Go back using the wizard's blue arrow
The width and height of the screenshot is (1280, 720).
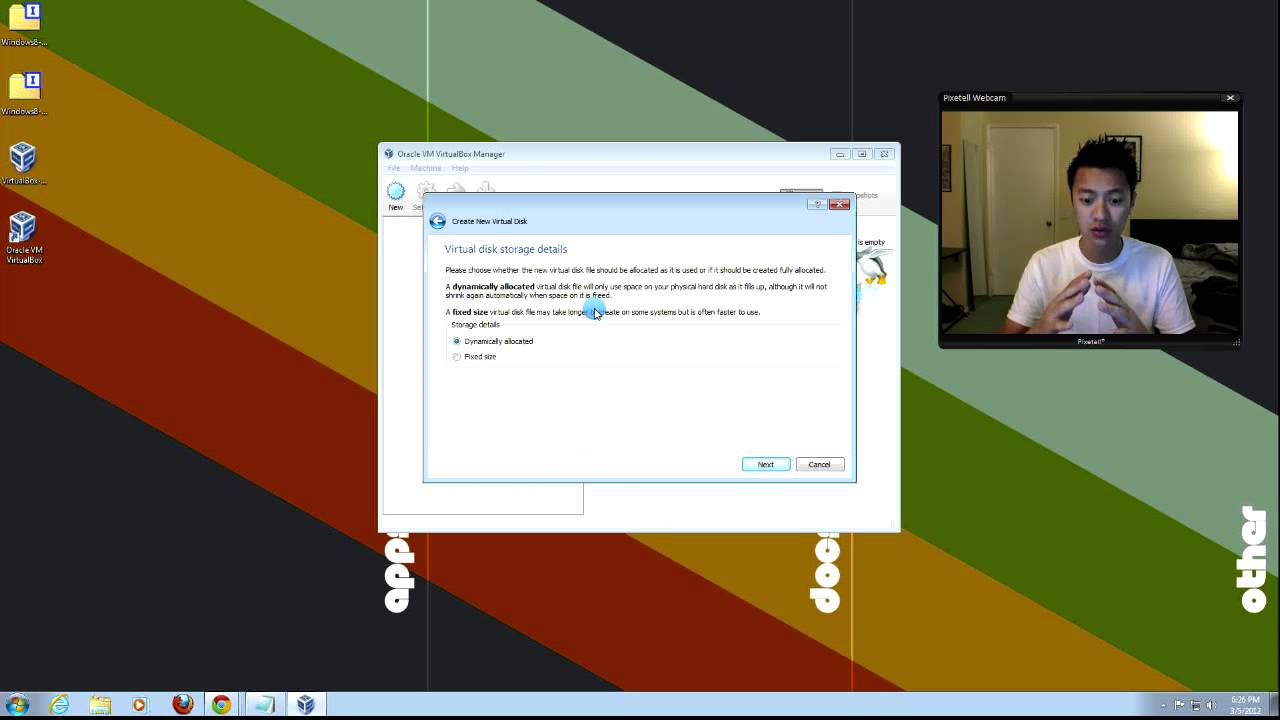tap(437, 221)
